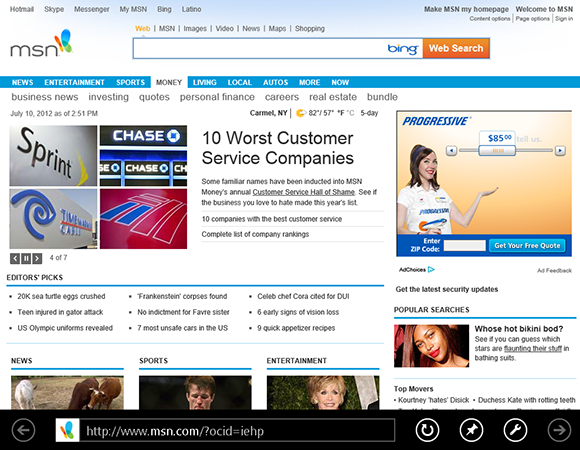This screenshot has height=450, width=580.
Task: Click the Web Search button
Action: (x=456, y=48)
